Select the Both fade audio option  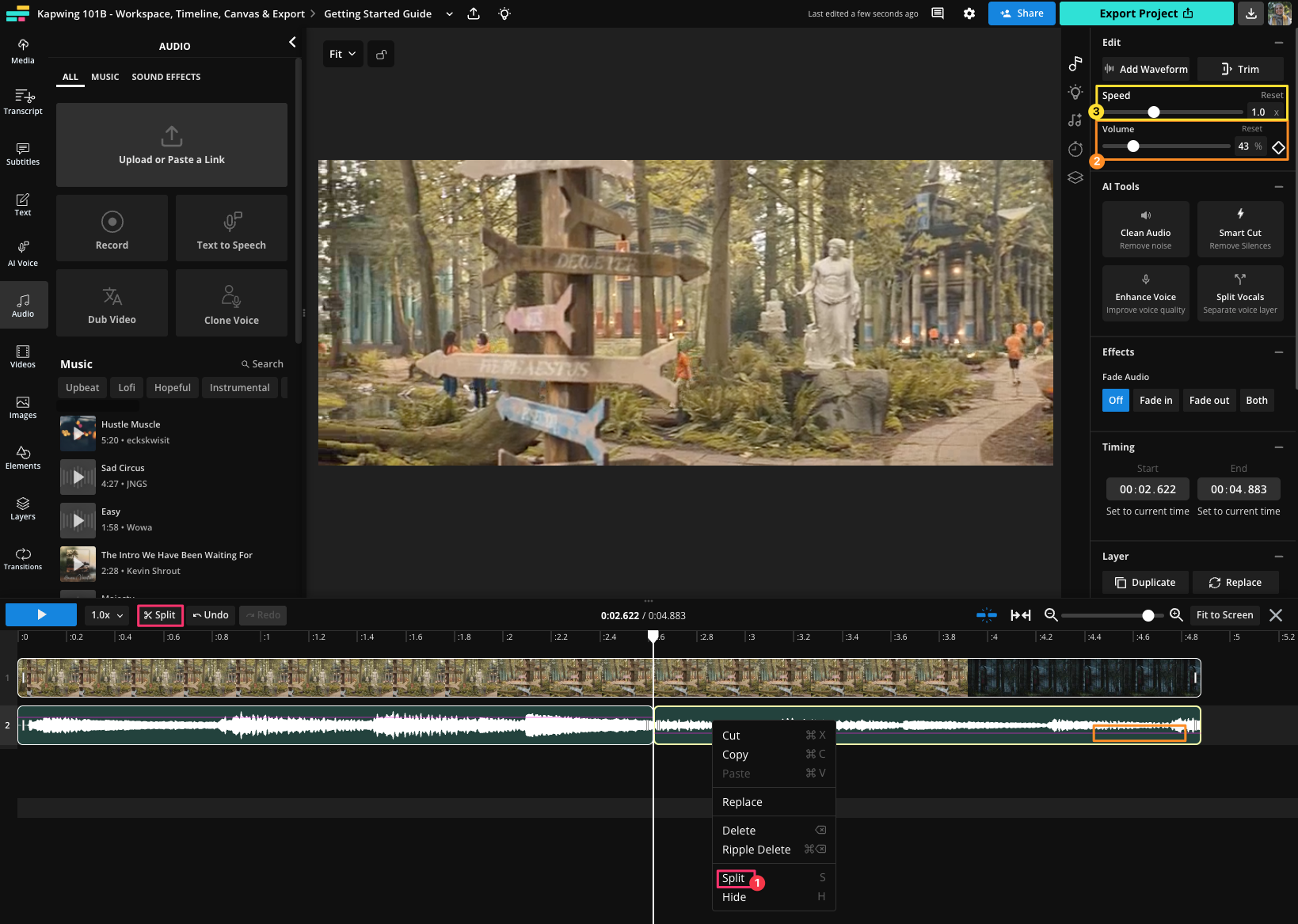click(x=1256, y=400)
